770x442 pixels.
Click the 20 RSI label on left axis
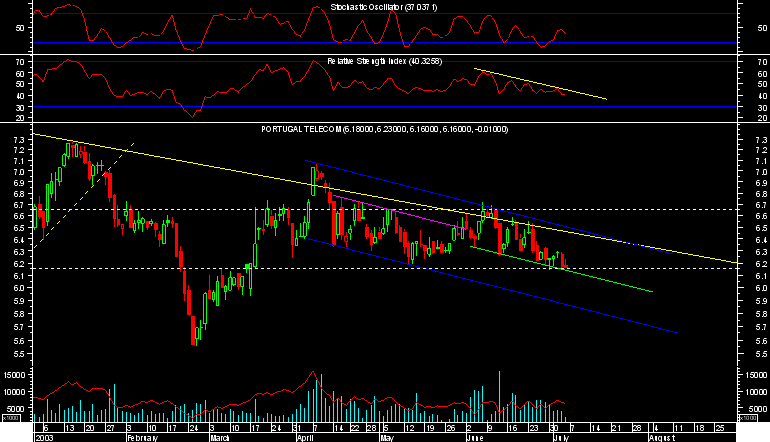point(20,118)
